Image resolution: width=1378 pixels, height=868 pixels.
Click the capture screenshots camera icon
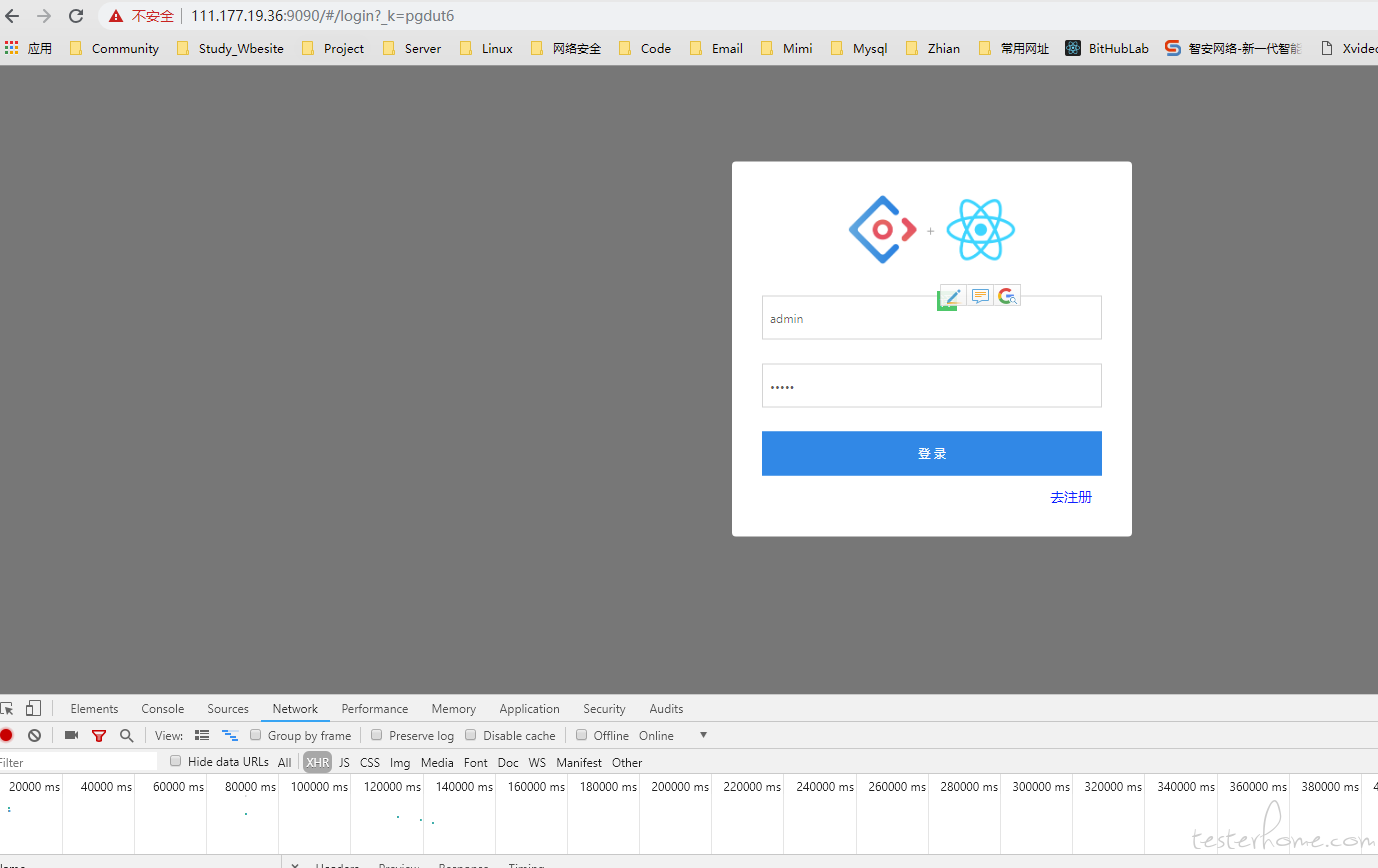(71, 735)
